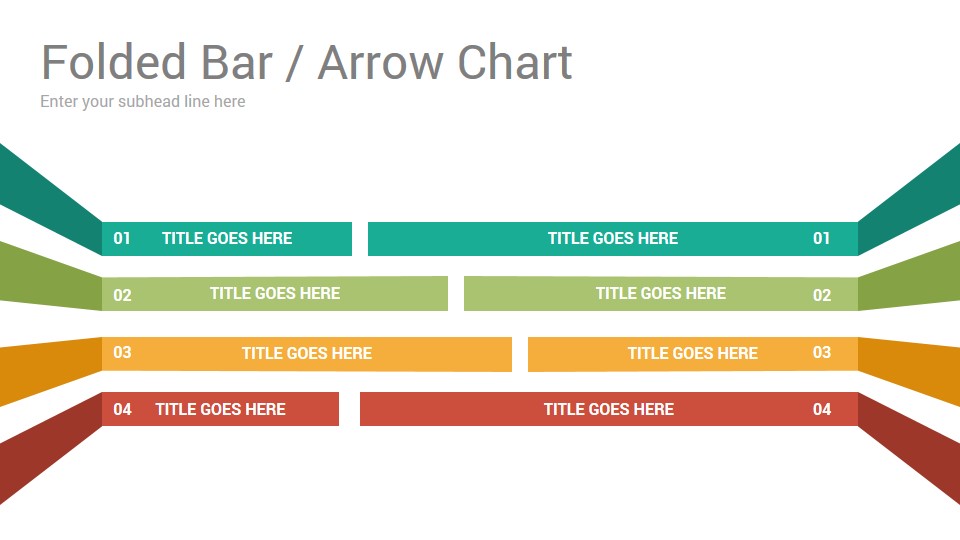The height and width of the screenshot is (540, 960).
Task: Select the dark orange folded wing on right
Action: (x=909, y=370)
